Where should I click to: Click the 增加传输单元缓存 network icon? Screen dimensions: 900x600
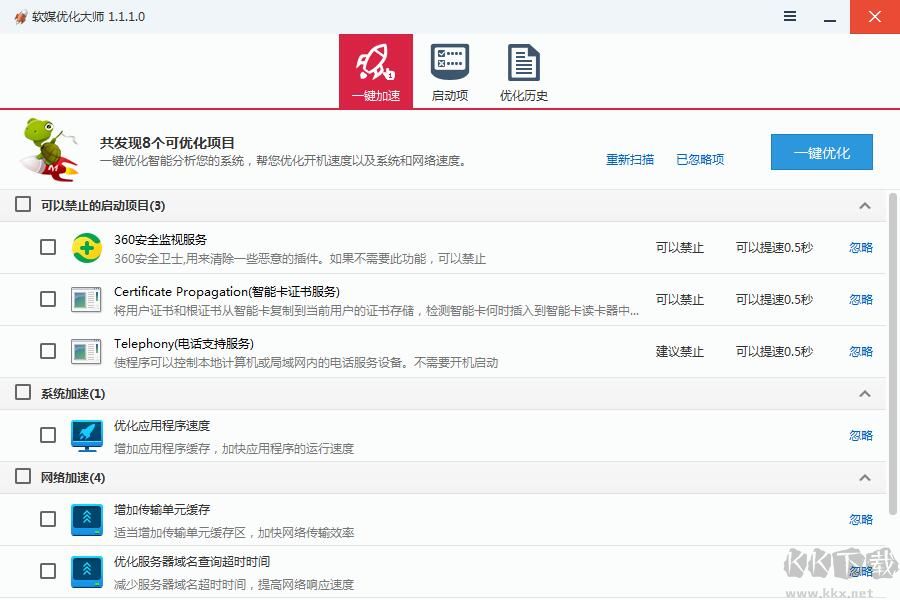coord(86,519)
